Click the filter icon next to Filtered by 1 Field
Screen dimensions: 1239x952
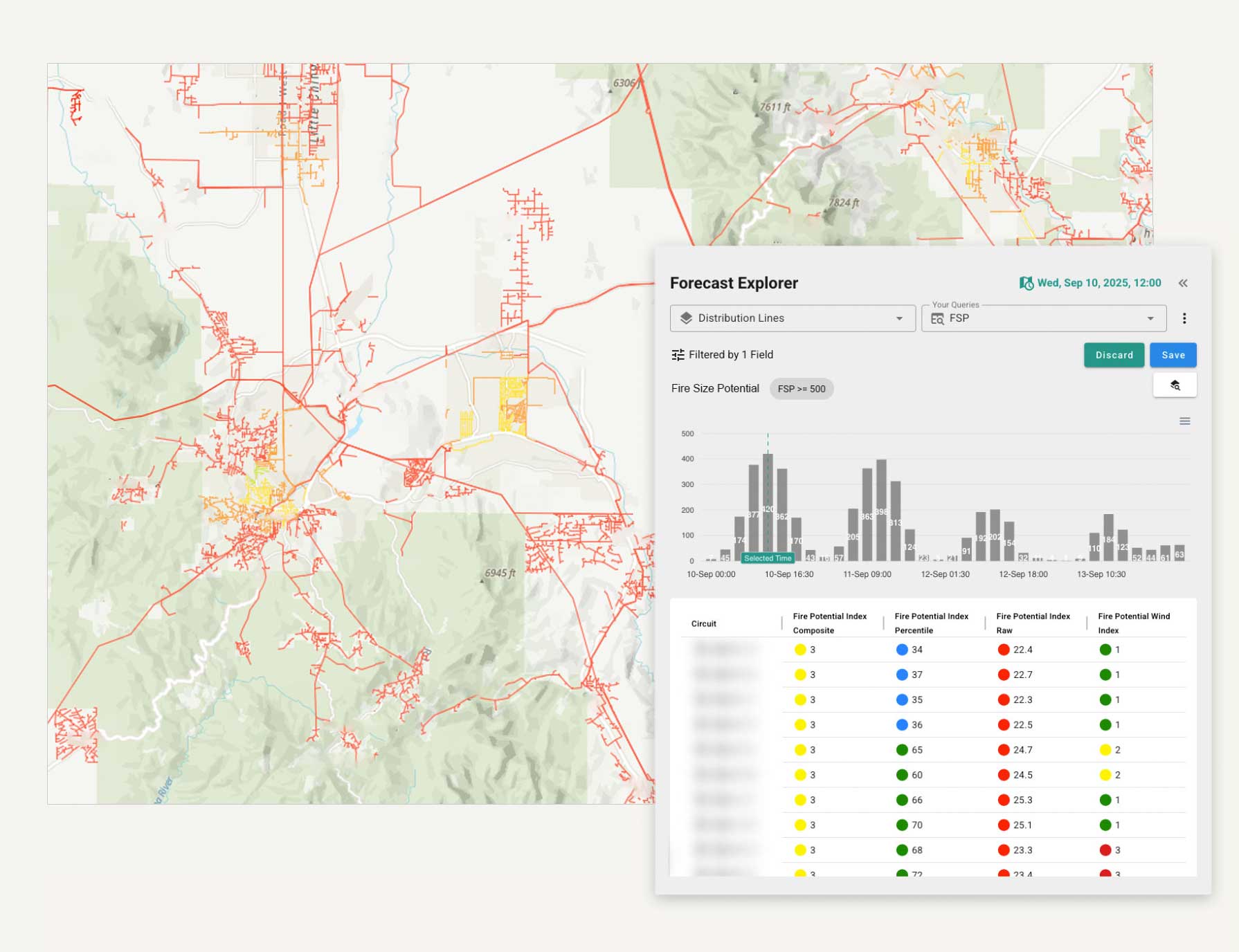tap(678, 354)
